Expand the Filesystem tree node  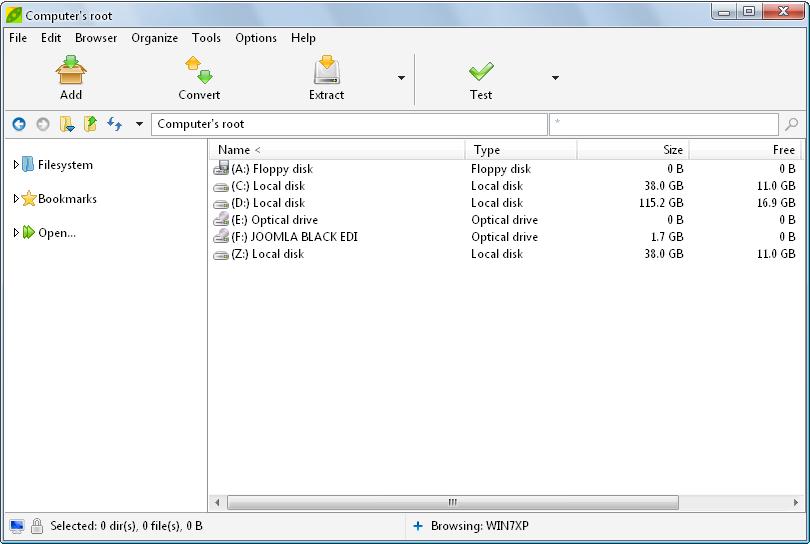[15, 165]
